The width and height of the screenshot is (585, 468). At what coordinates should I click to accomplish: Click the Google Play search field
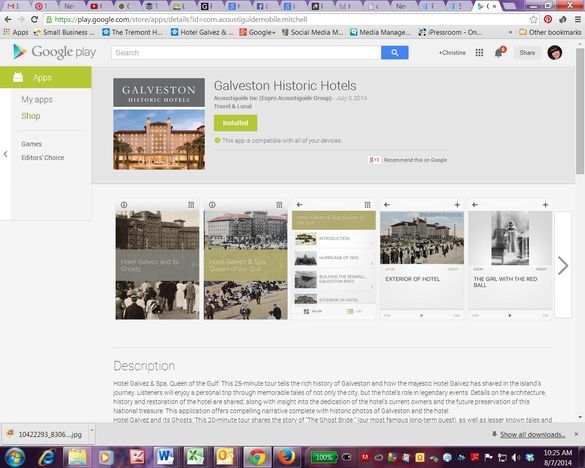[246, 53]
